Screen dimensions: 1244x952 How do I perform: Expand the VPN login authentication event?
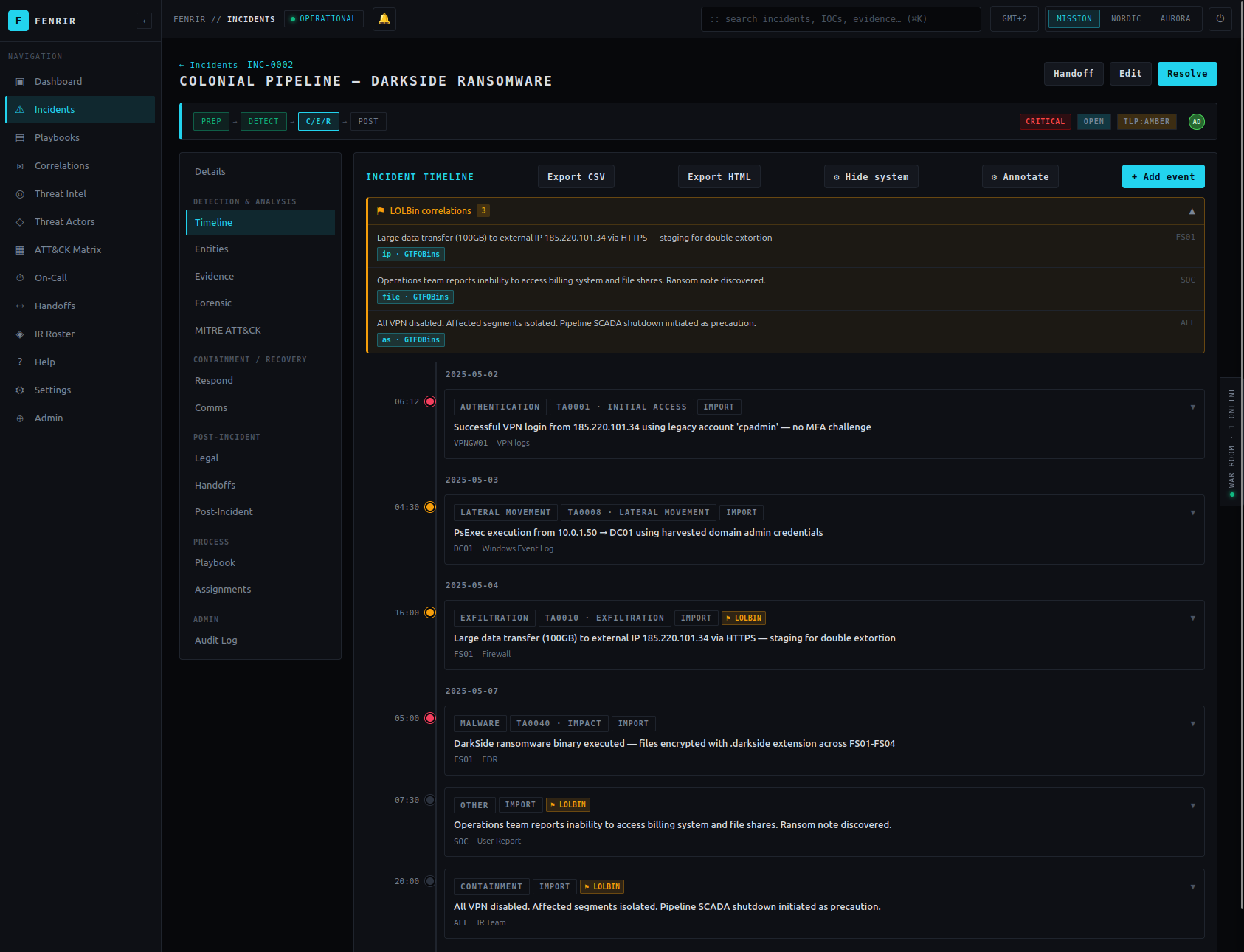(x=1192, y=407)
